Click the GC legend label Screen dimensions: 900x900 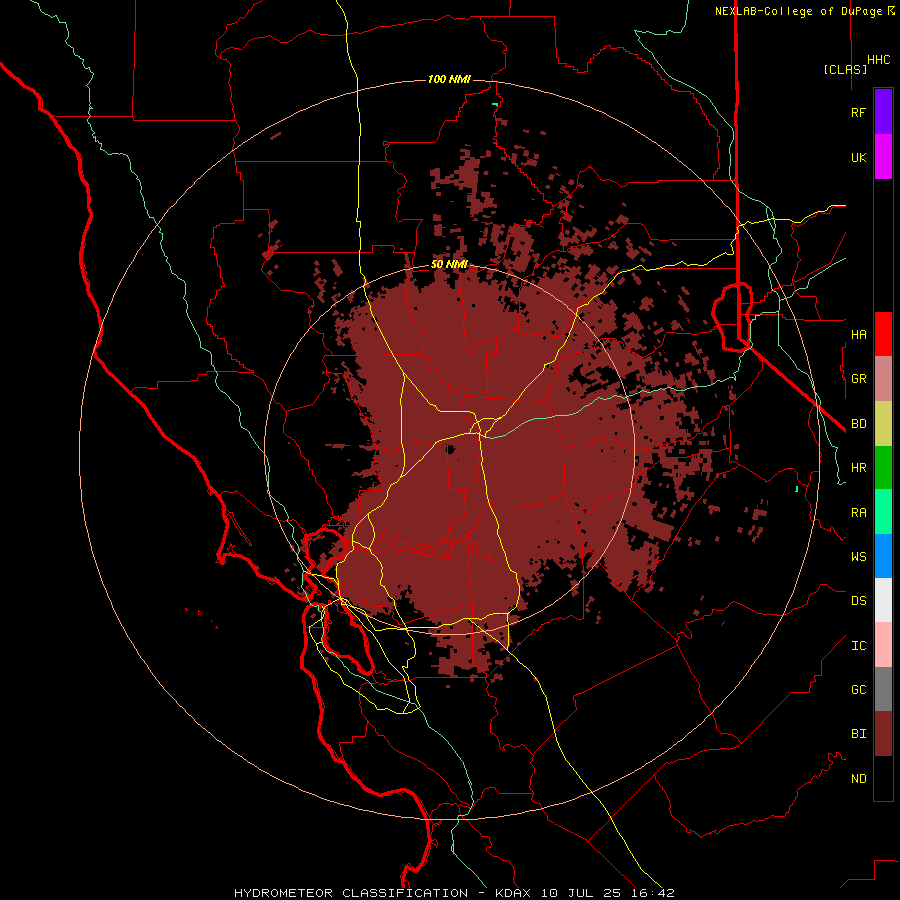(x=858, y=689)
